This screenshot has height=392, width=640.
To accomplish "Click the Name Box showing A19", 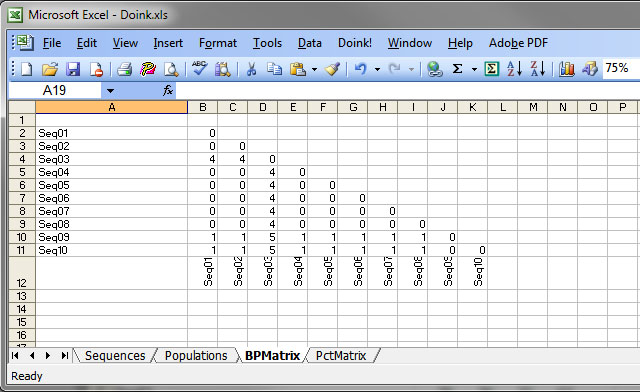I will click(54, 90).
